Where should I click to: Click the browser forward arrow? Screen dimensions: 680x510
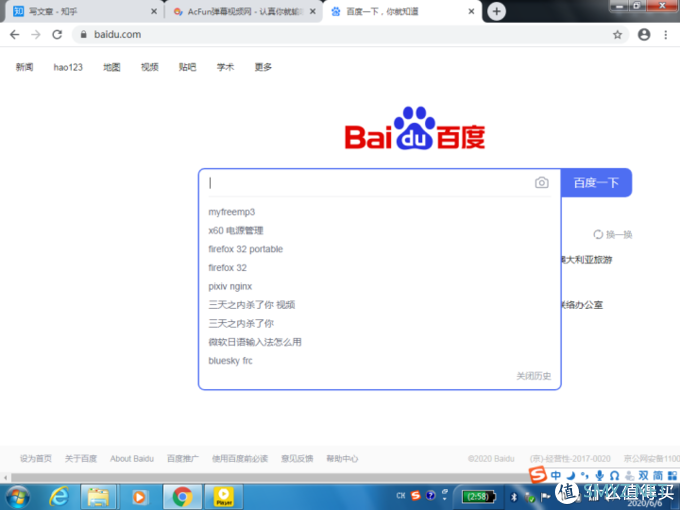point(36,35)
